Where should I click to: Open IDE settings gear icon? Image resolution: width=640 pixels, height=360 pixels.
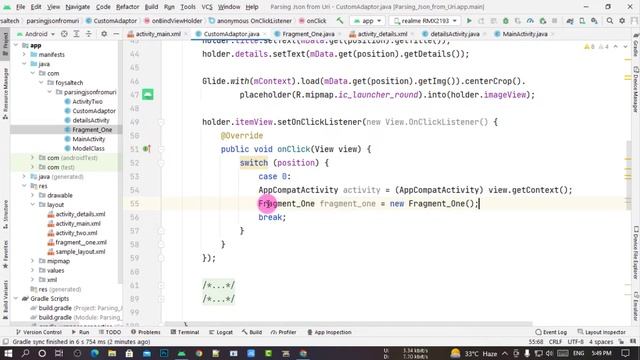point(622,21)
